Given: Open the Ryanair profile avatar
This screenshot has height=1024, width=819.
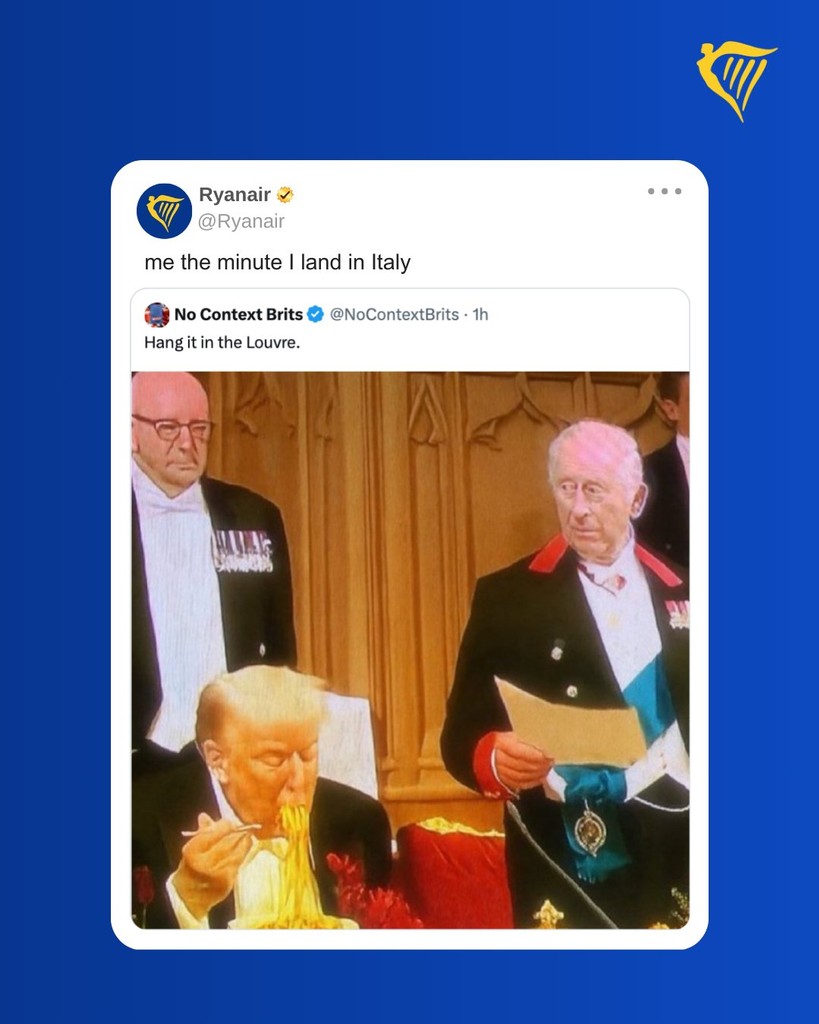Looking at the screenshot, I should coord(164,211).
